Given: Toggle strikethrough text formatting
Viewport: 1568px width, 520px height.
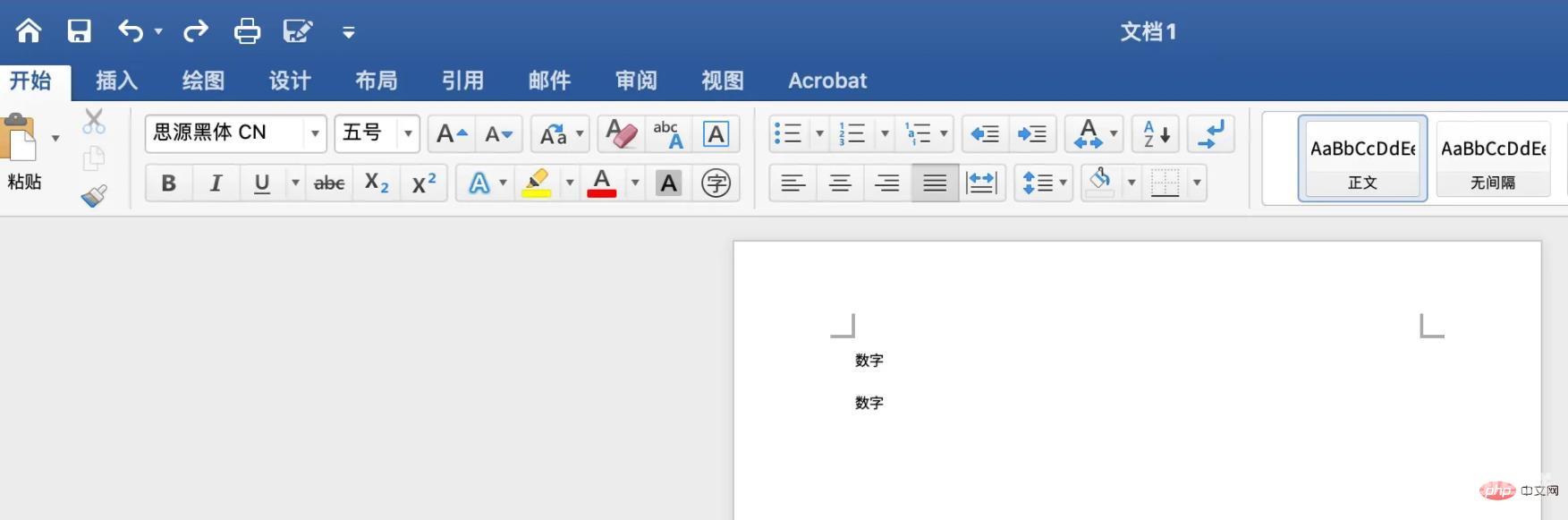Looking at the screenshot, I should click(x=329, y=183).
